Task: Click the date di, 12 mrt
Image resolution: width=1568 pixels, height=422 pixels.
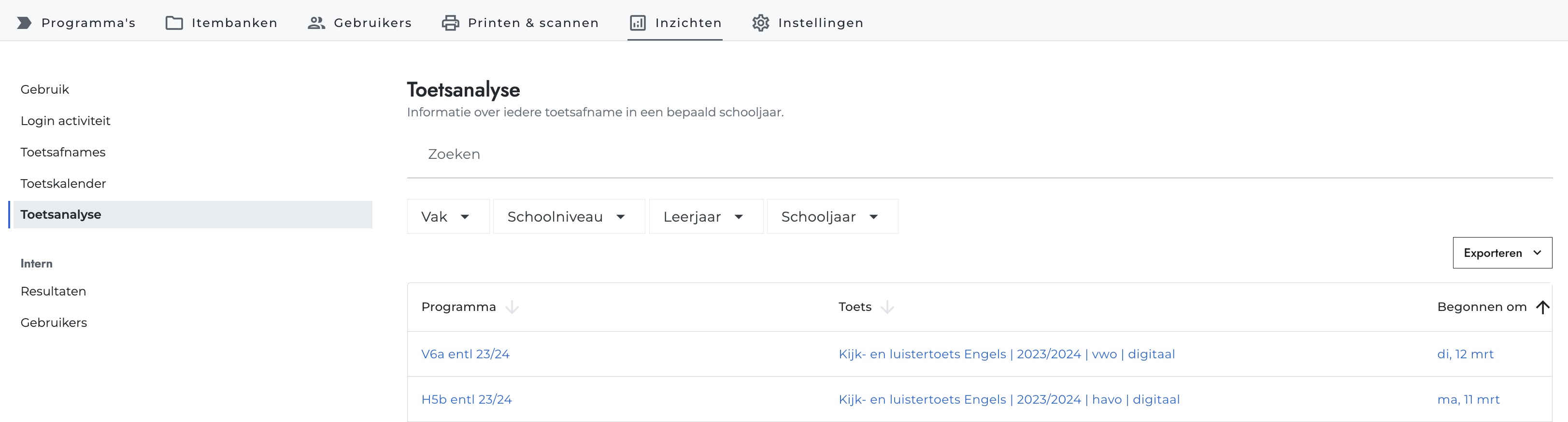Action: tap(1465, 354)
